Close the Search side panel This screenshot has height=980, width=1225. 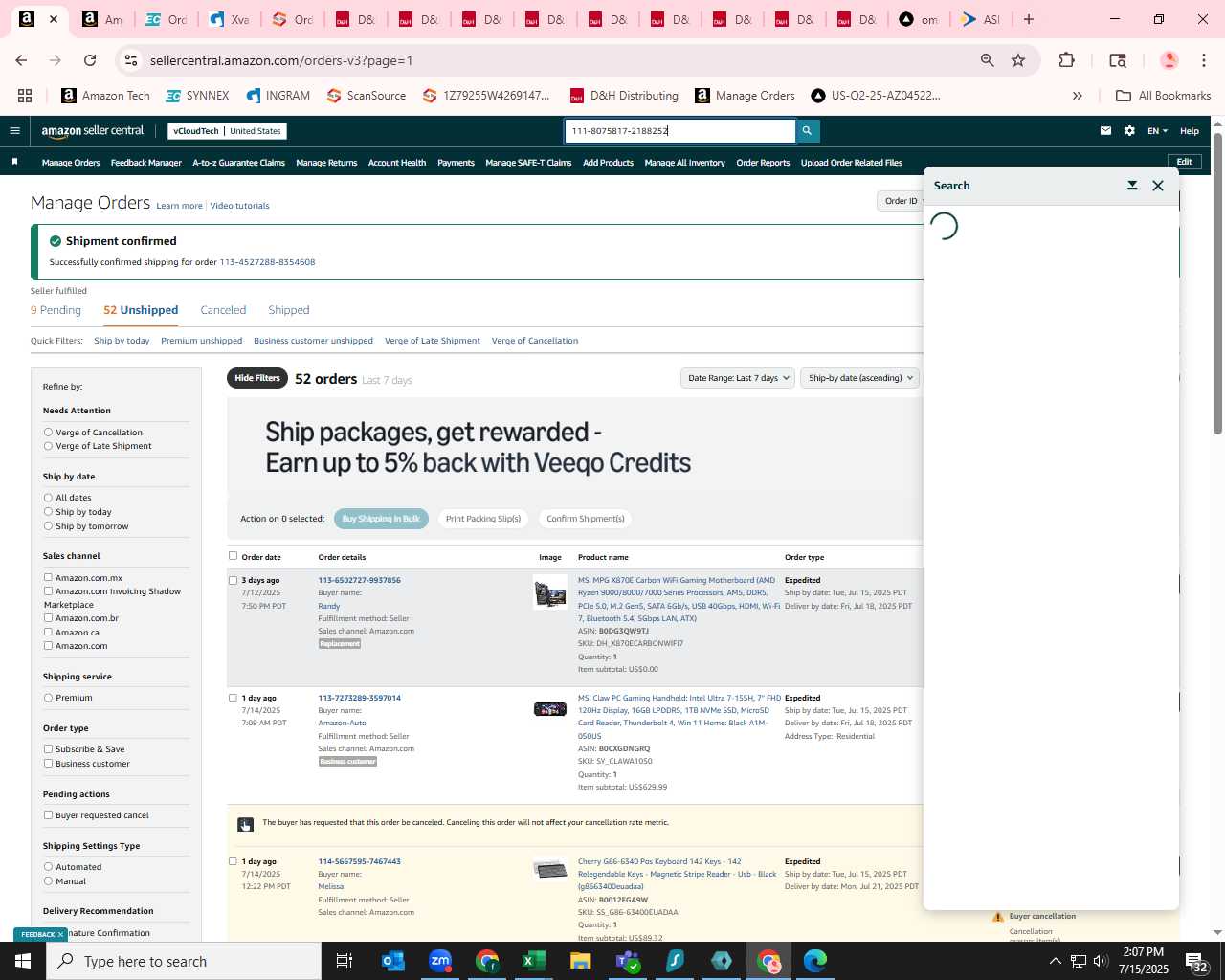pyautogui.click(x=1158, y=186)
